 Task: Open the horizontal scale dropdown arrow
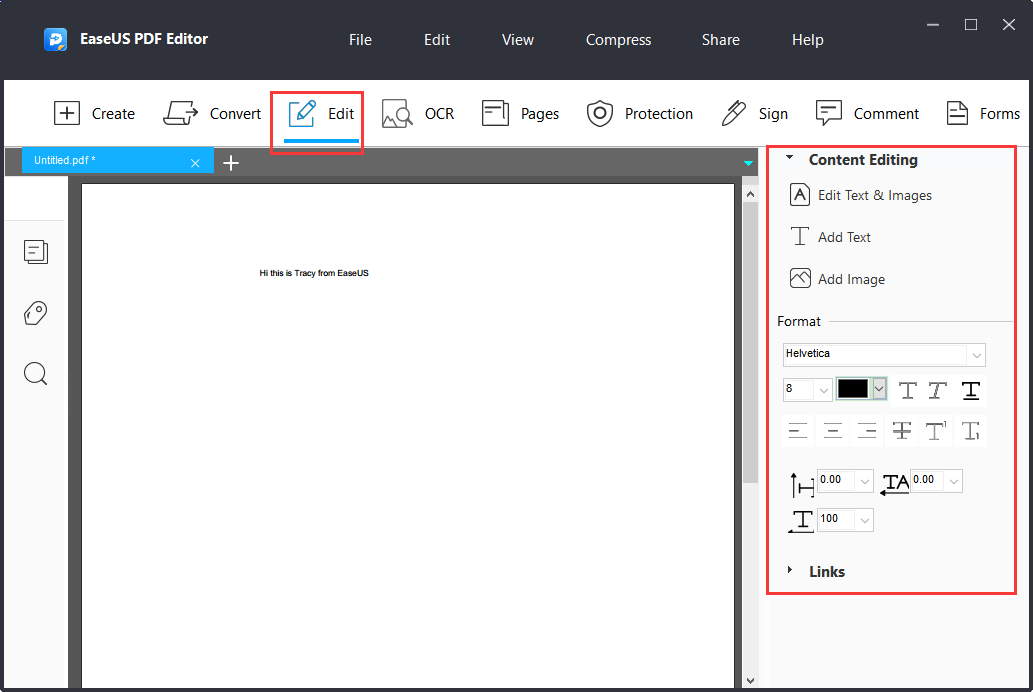(865, 521)
